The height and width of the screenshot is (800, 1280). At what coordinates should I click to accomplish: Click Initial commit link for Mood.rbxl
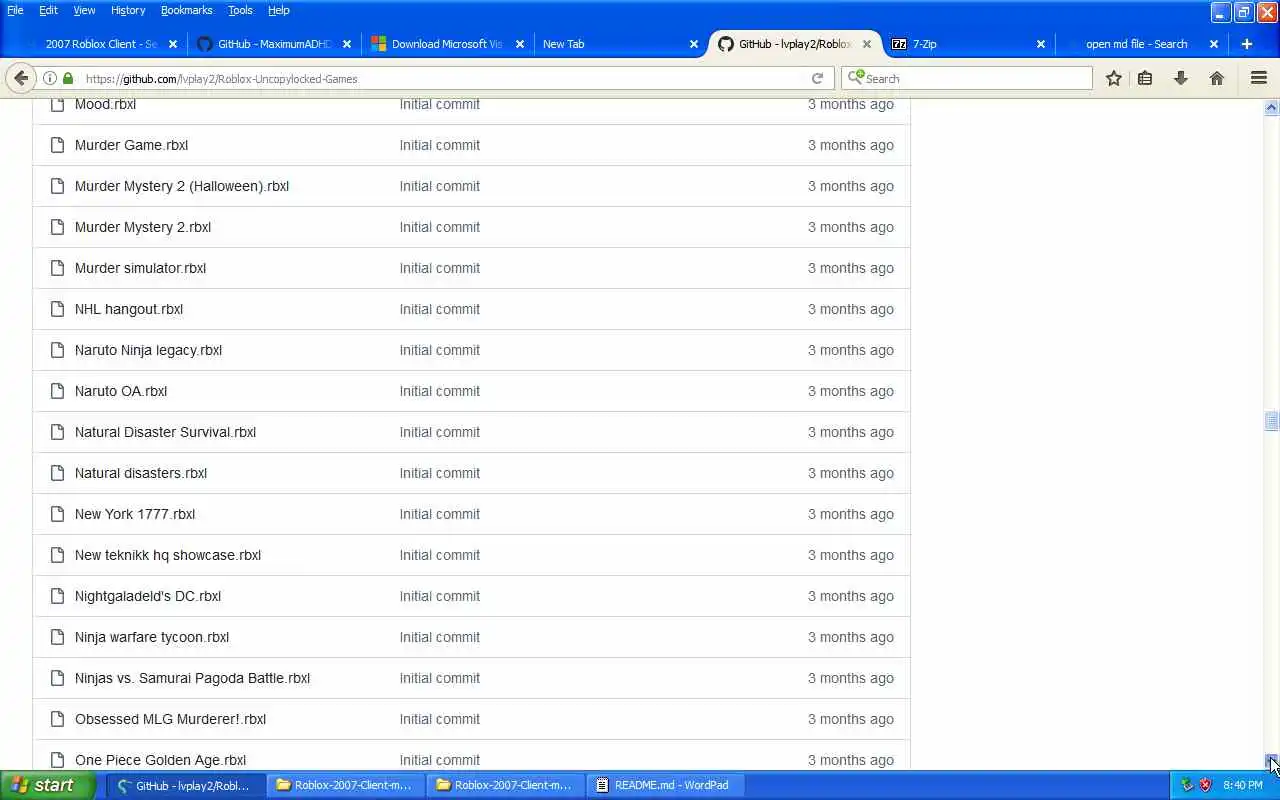pos(440,104)
